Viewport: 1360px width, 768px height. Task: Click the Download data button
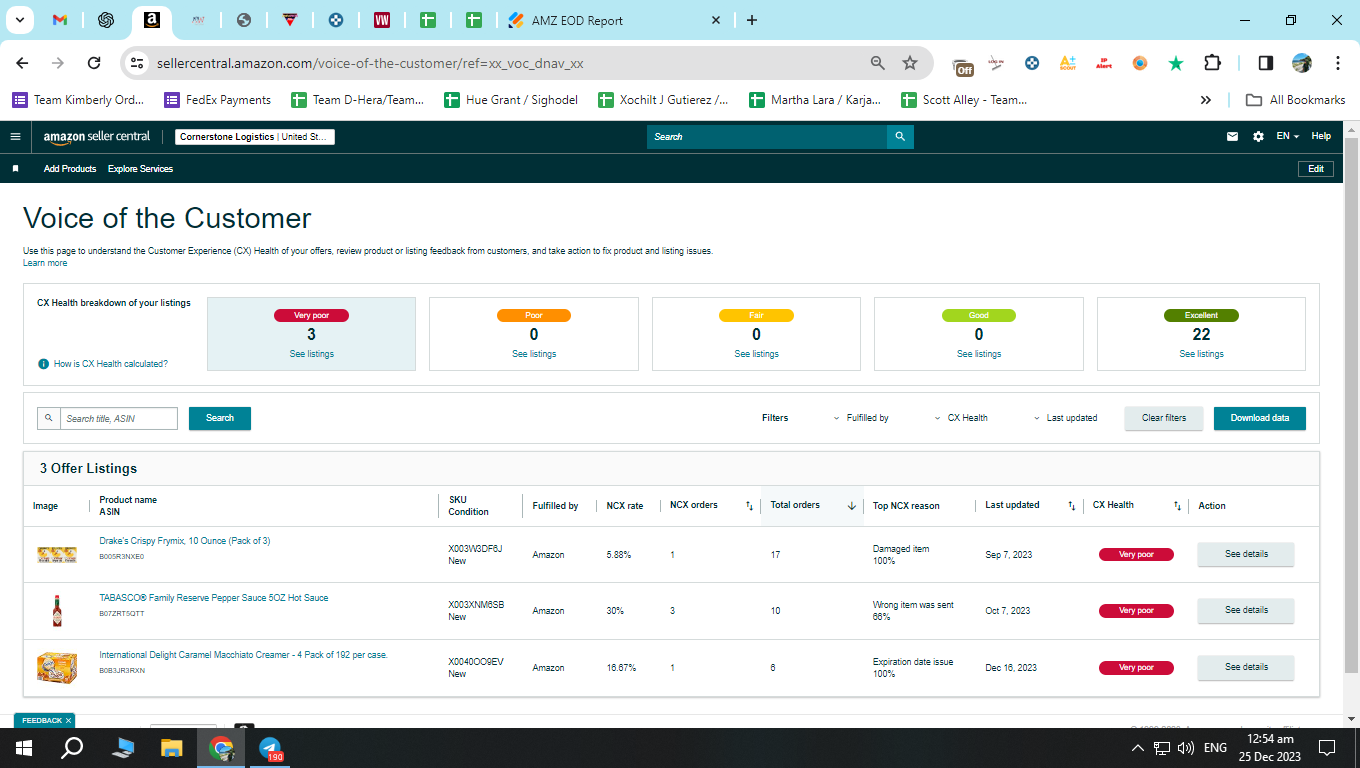tap(1260, 418)
